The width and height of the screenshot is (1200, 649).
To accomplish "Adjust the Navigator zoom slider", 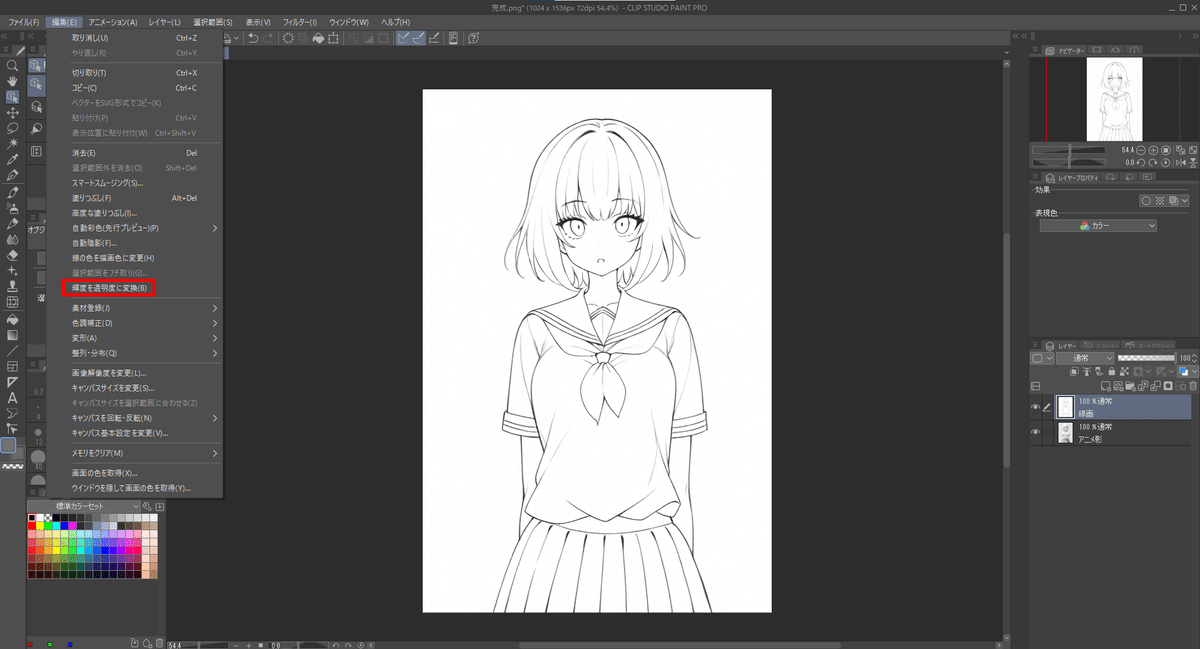I will coord(1069,150).
